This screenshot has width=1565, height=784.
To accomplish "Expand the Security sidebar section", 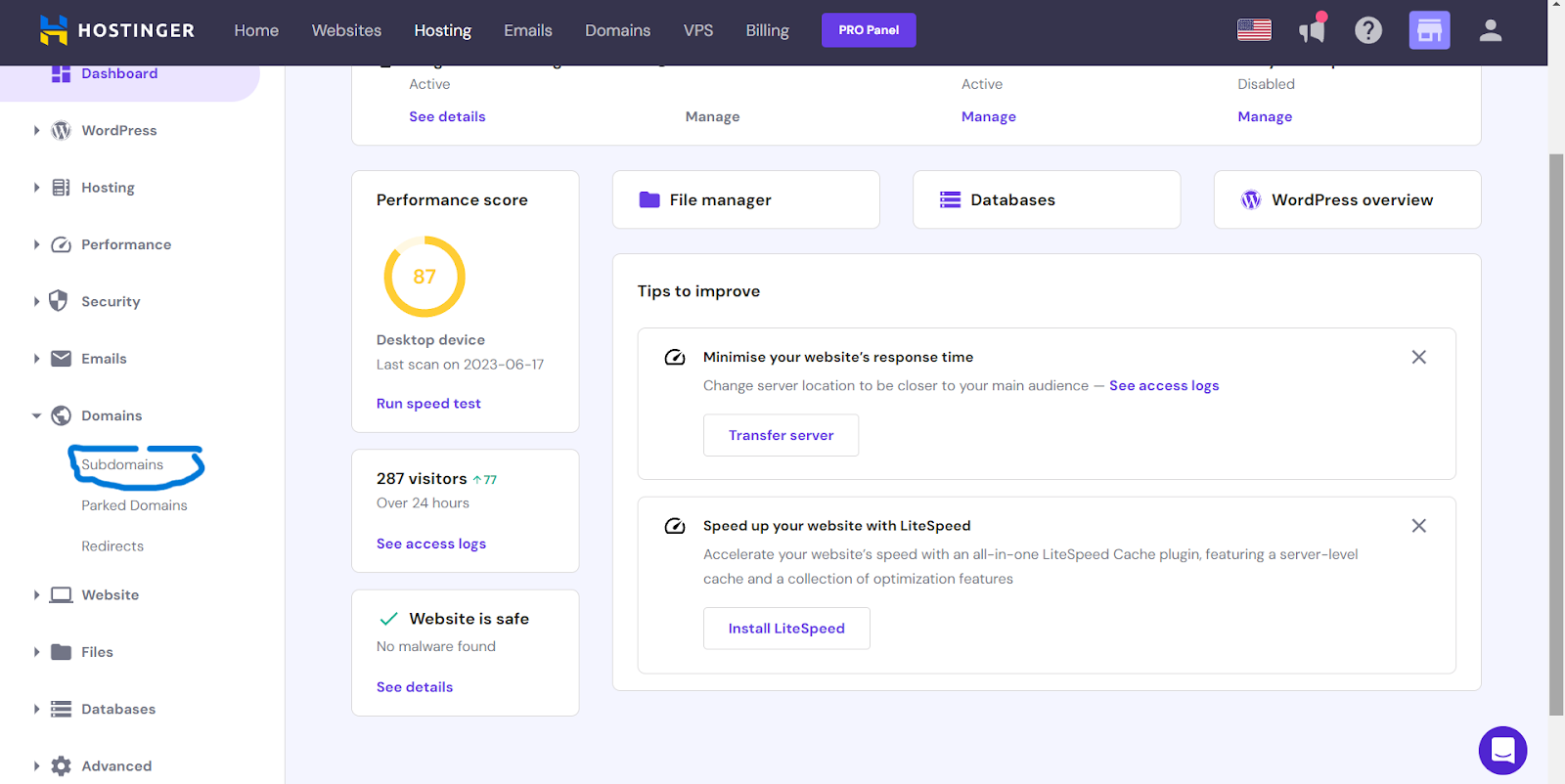I will pyautogui.click(x=36, y=301).
